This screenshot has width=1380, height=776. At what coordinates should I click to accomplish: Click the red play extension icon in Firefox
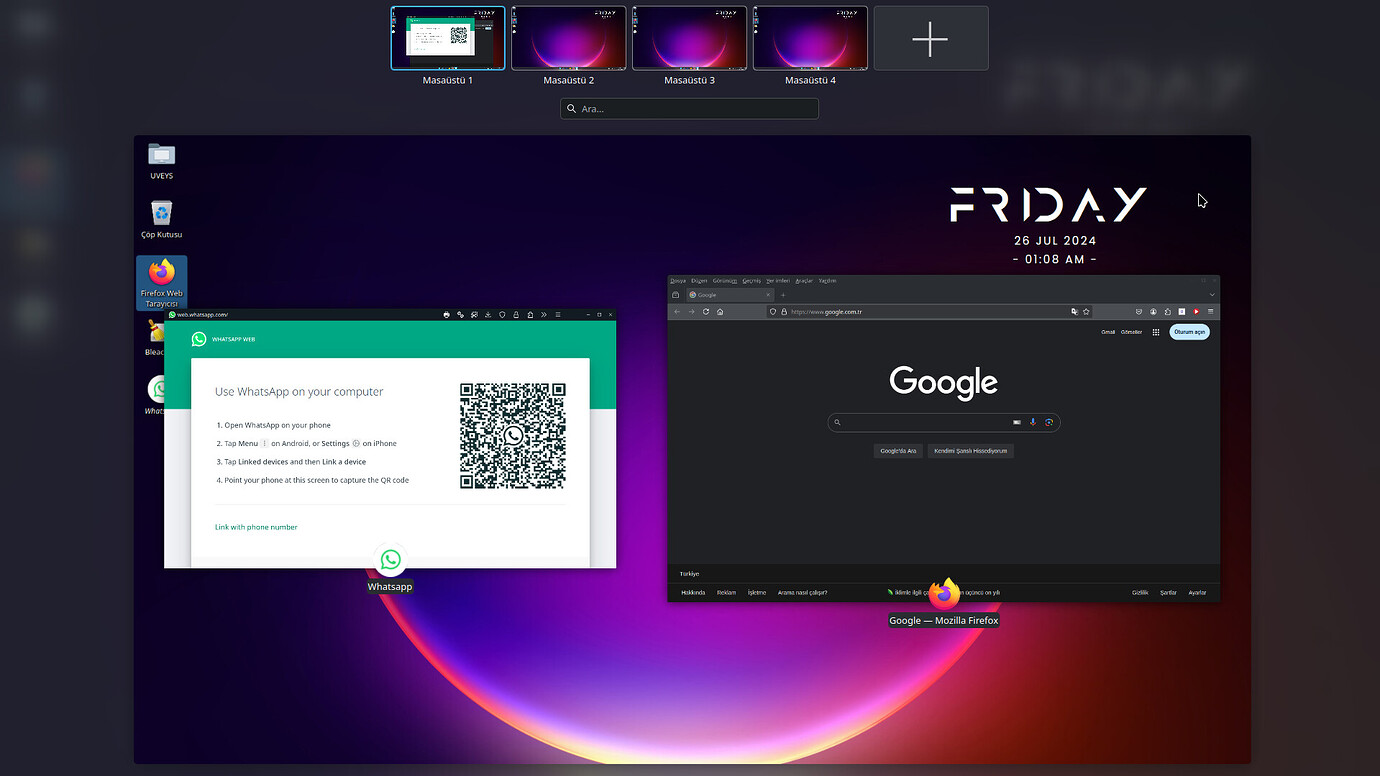(x=1196, y=312)
